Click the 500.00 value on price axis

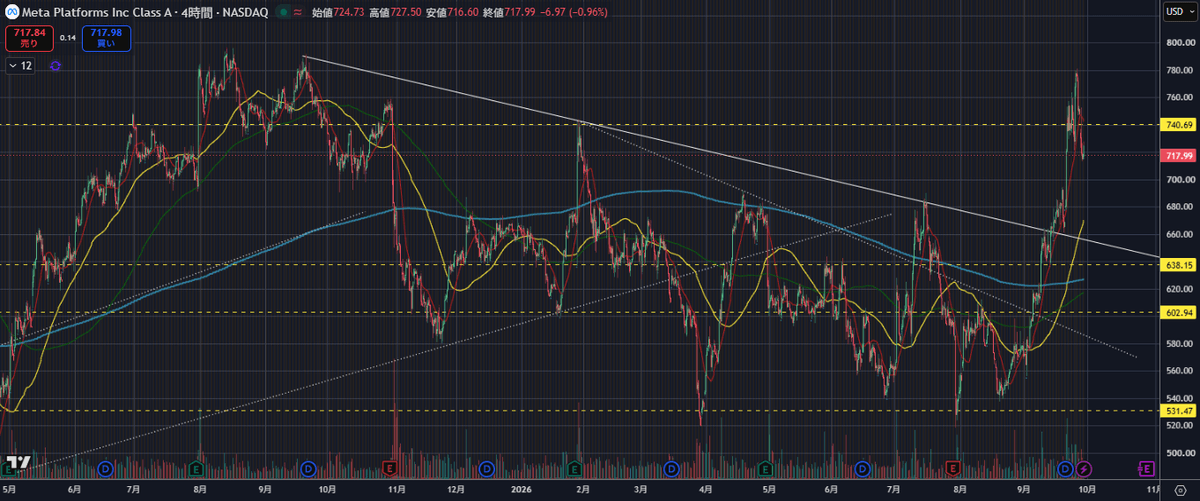pyautogui.click(x=1180, y=453)
